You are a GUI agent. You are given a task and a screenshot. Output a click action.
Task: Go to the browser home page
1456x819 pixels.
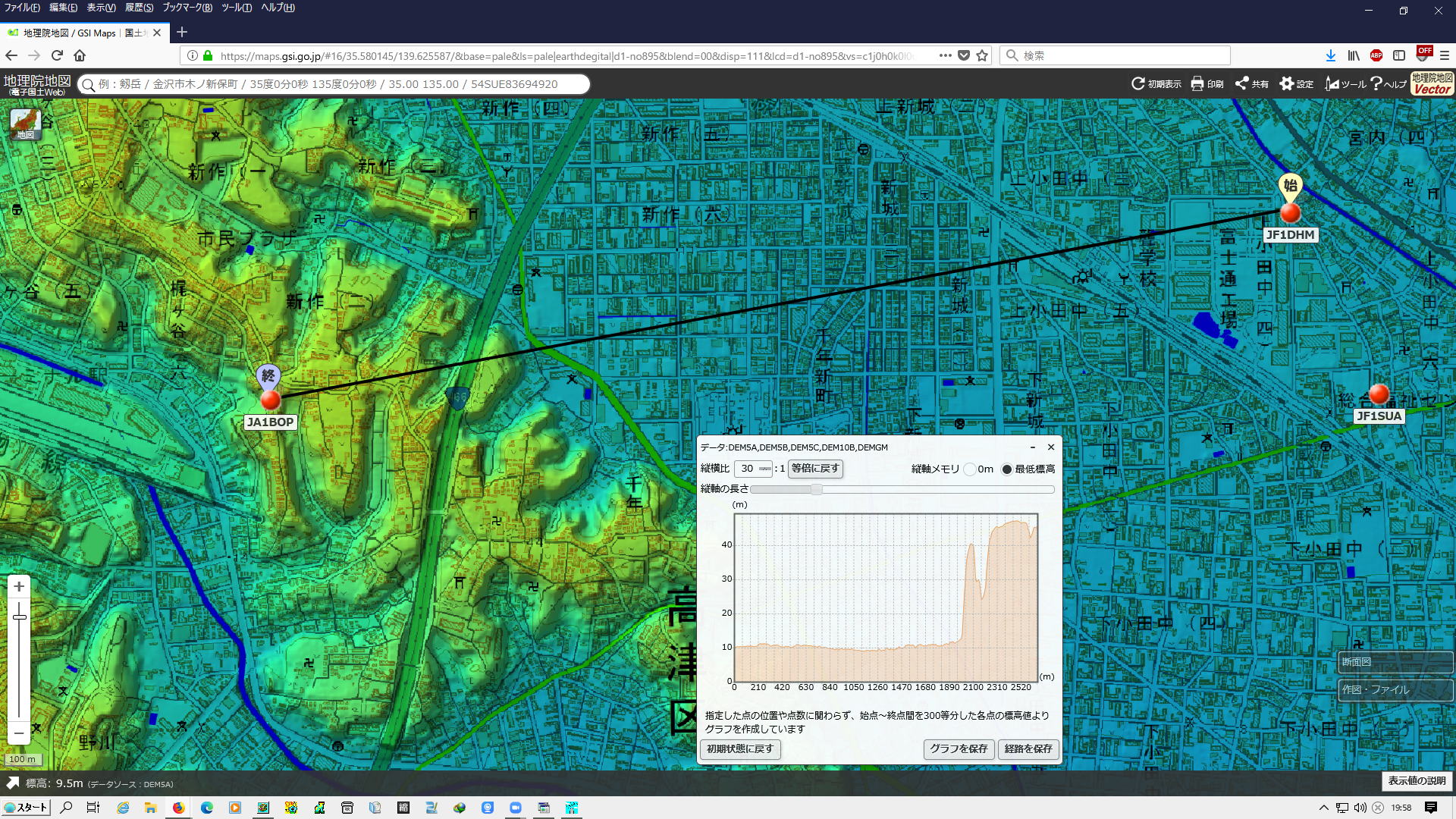click(80, 55)
